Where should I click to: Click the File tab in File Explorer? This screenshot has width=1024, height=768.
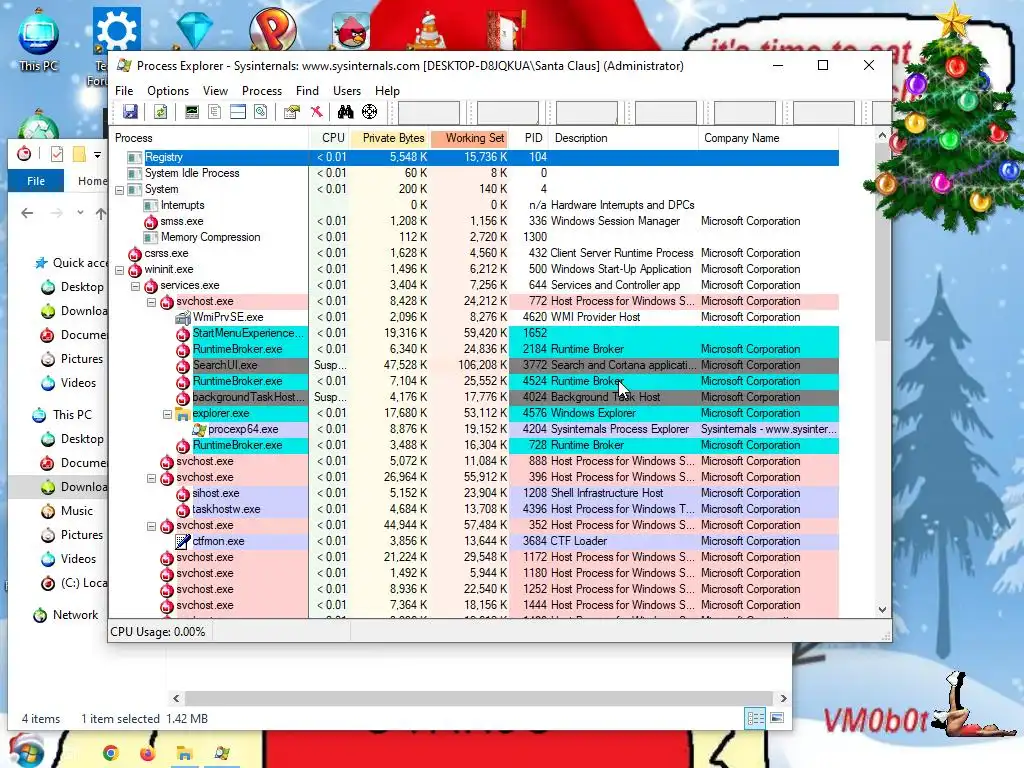coord(36,181)
